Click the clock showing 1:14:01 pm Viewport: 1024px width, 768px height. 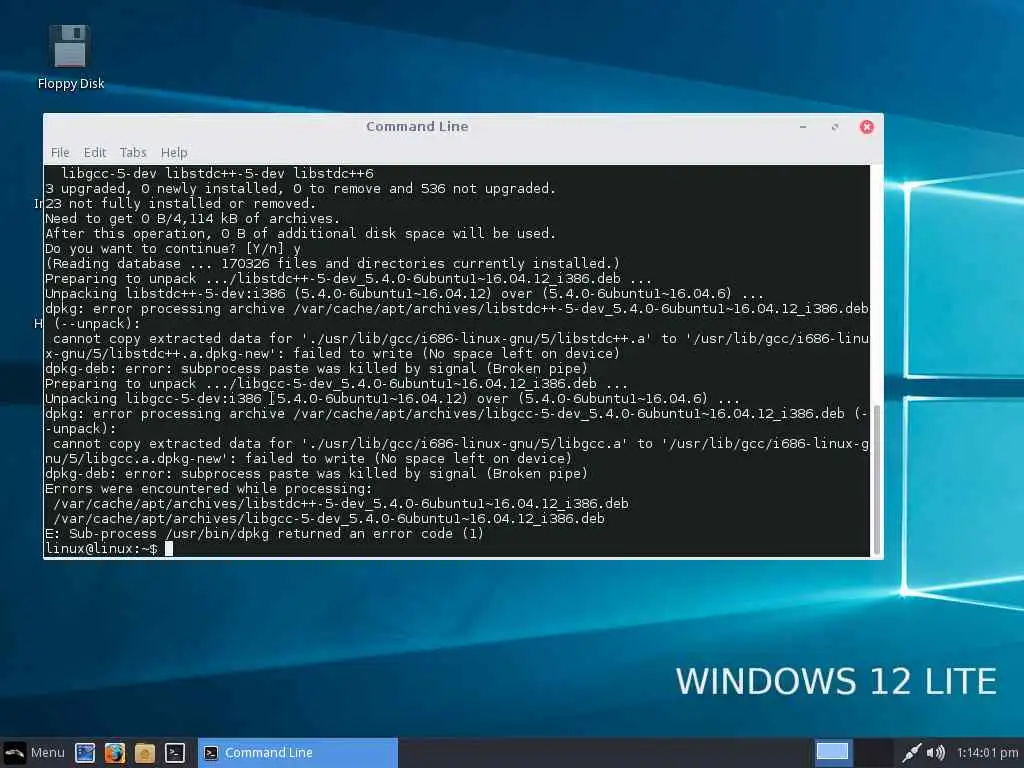(987, 752)
